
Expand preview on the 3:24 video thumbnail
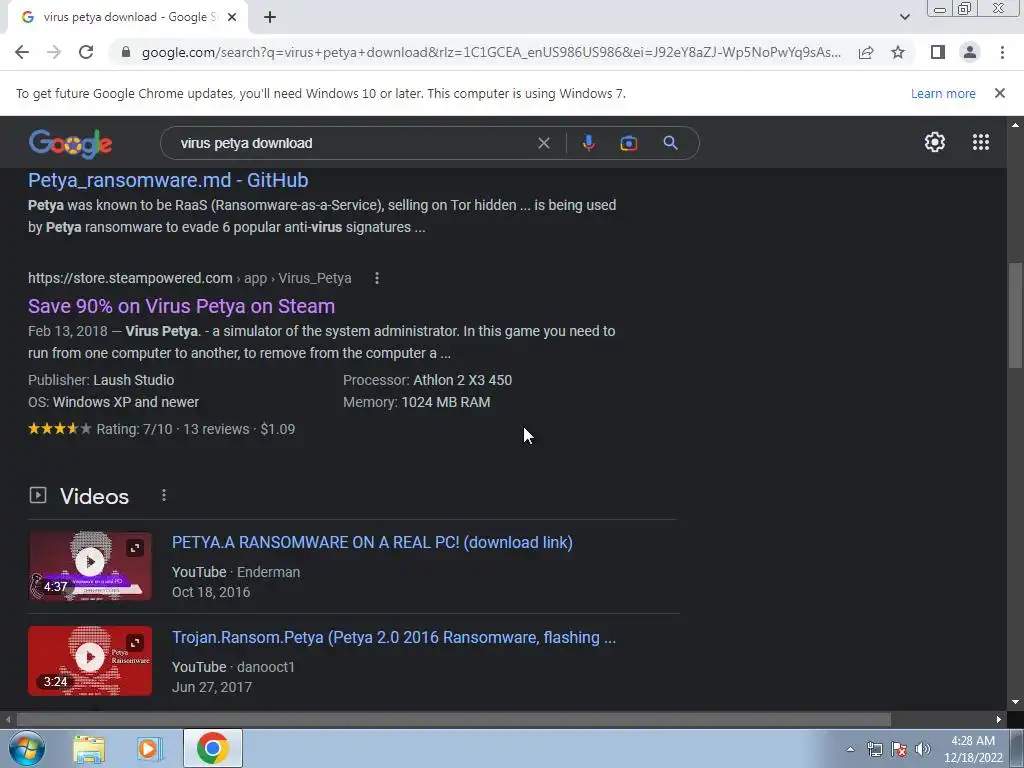135,643
